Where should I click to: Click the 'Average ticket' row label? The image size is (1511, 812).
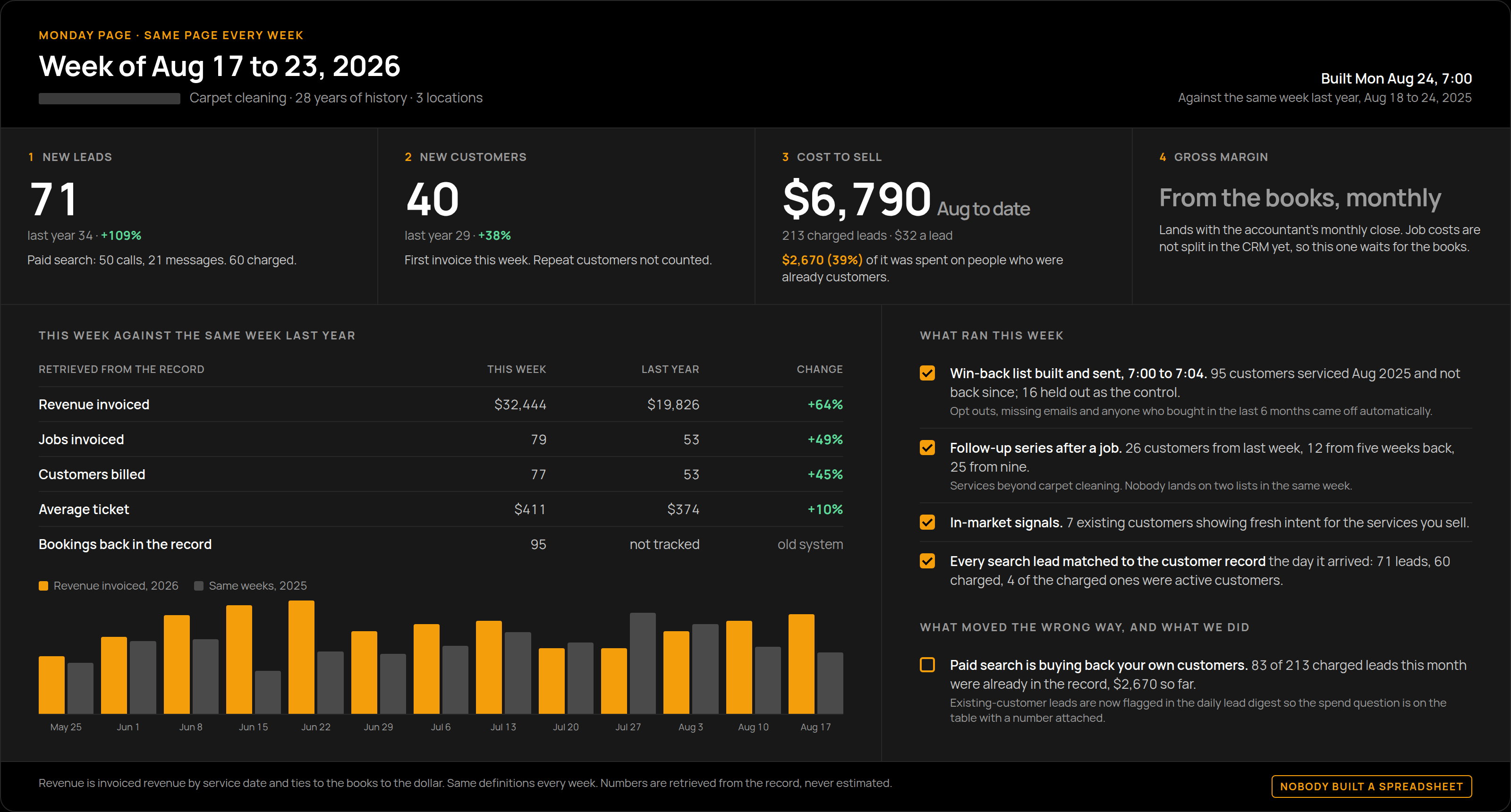[x=84, y=509]
